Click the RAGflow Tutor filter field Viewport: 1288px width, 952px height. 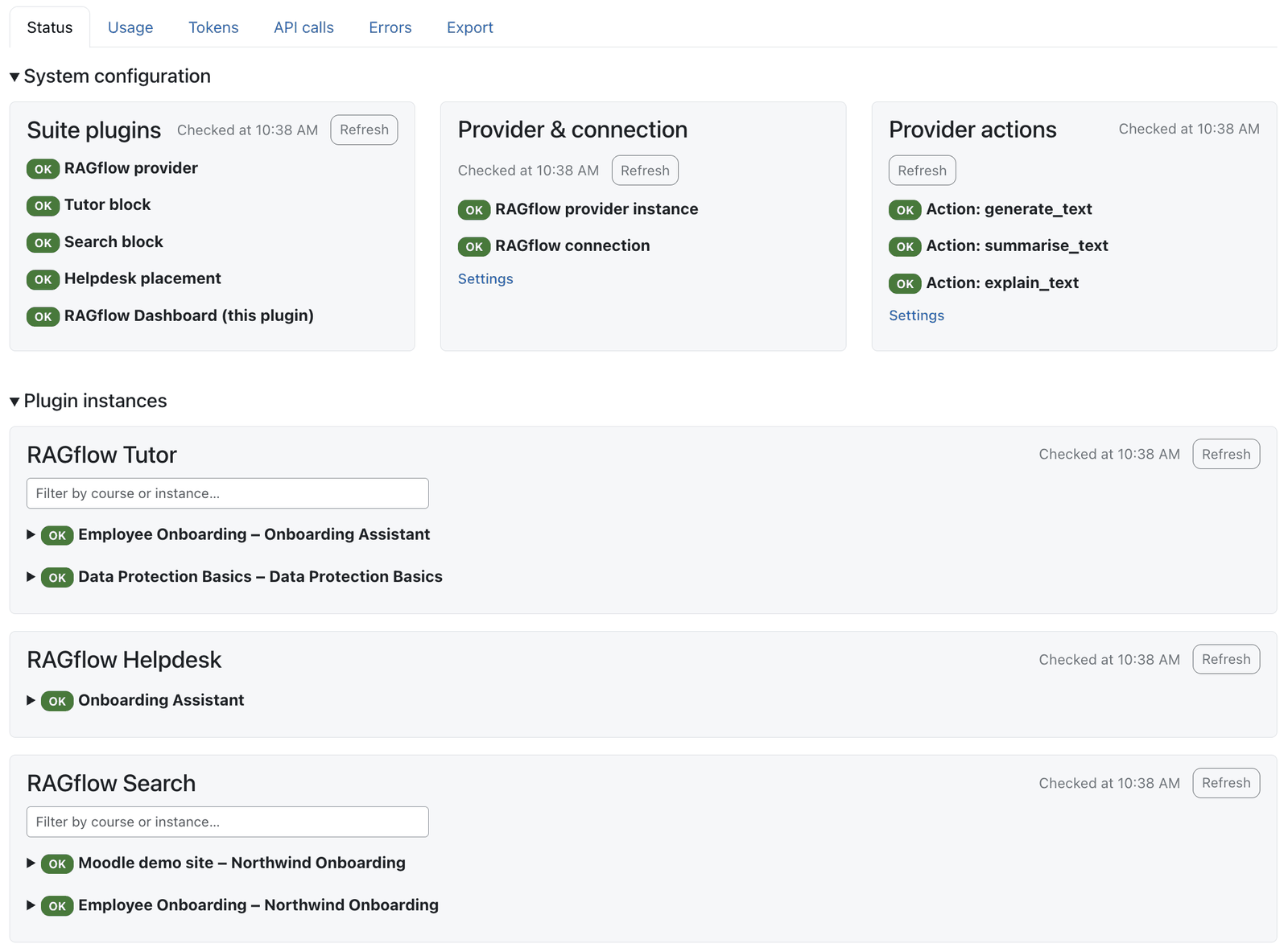pos(228,493)
